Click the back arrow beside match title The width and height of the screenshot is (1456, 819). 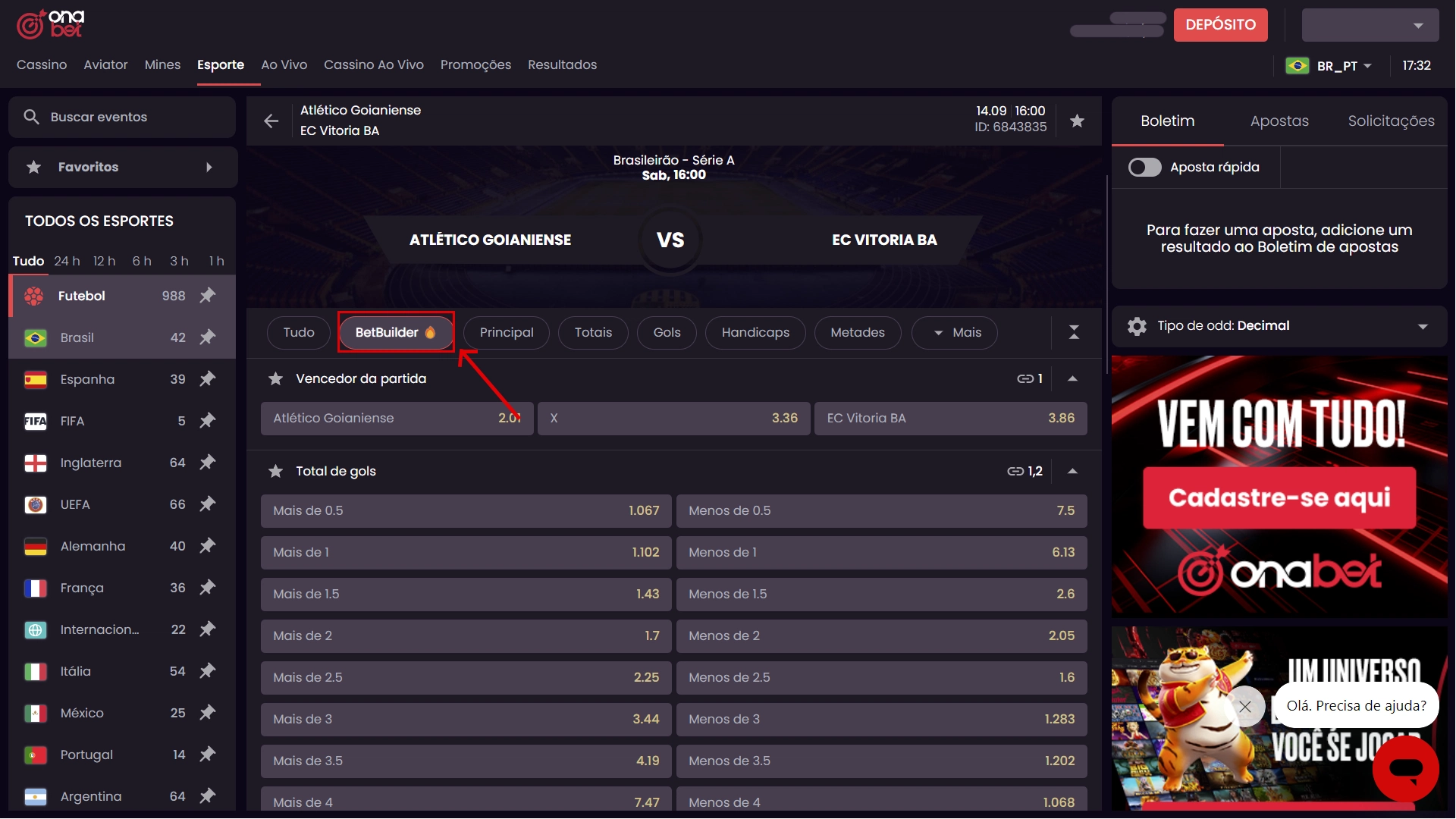(271, 121)
